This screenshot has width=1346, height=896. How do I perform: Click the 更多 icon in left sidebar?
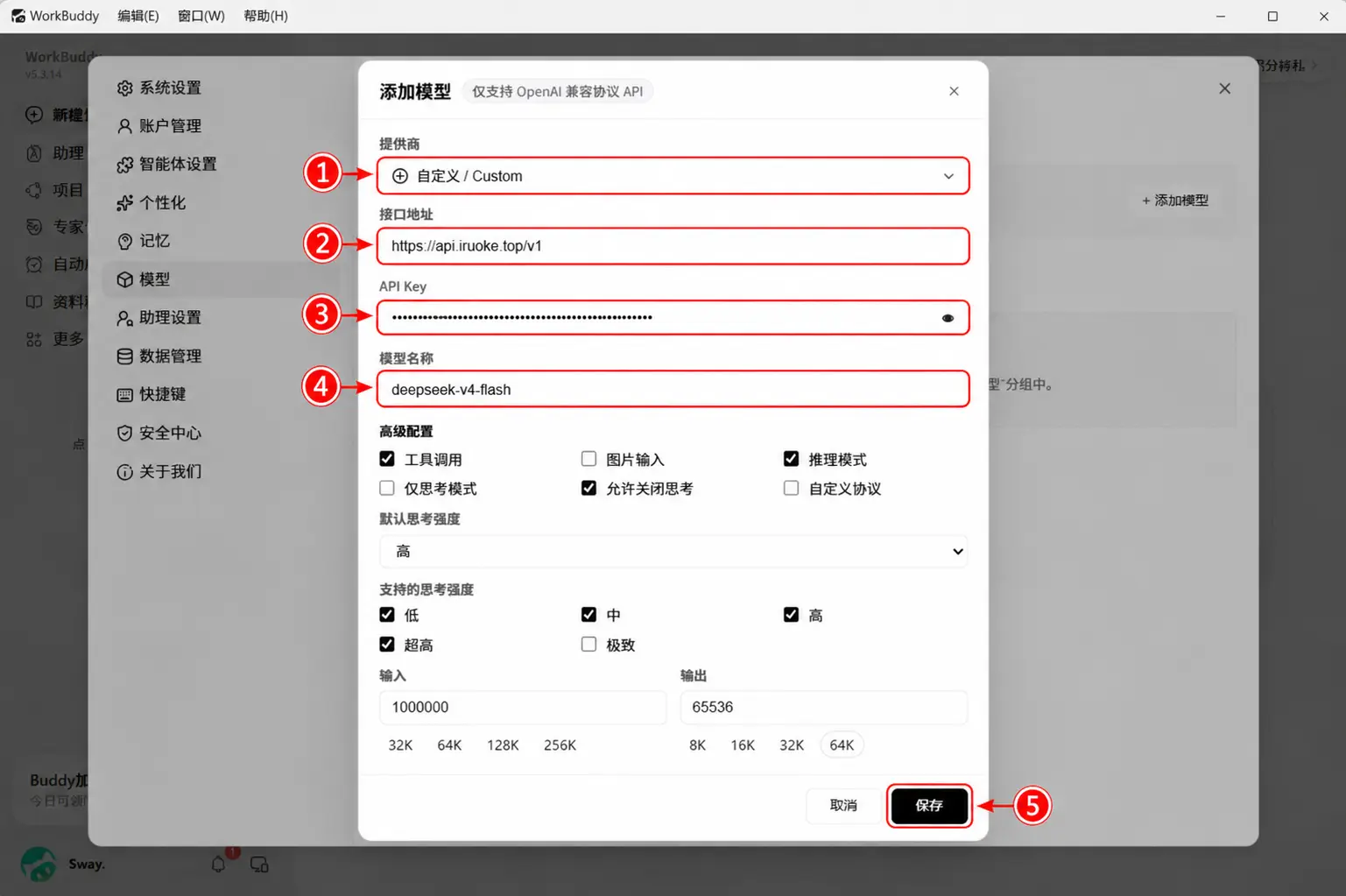34,339
